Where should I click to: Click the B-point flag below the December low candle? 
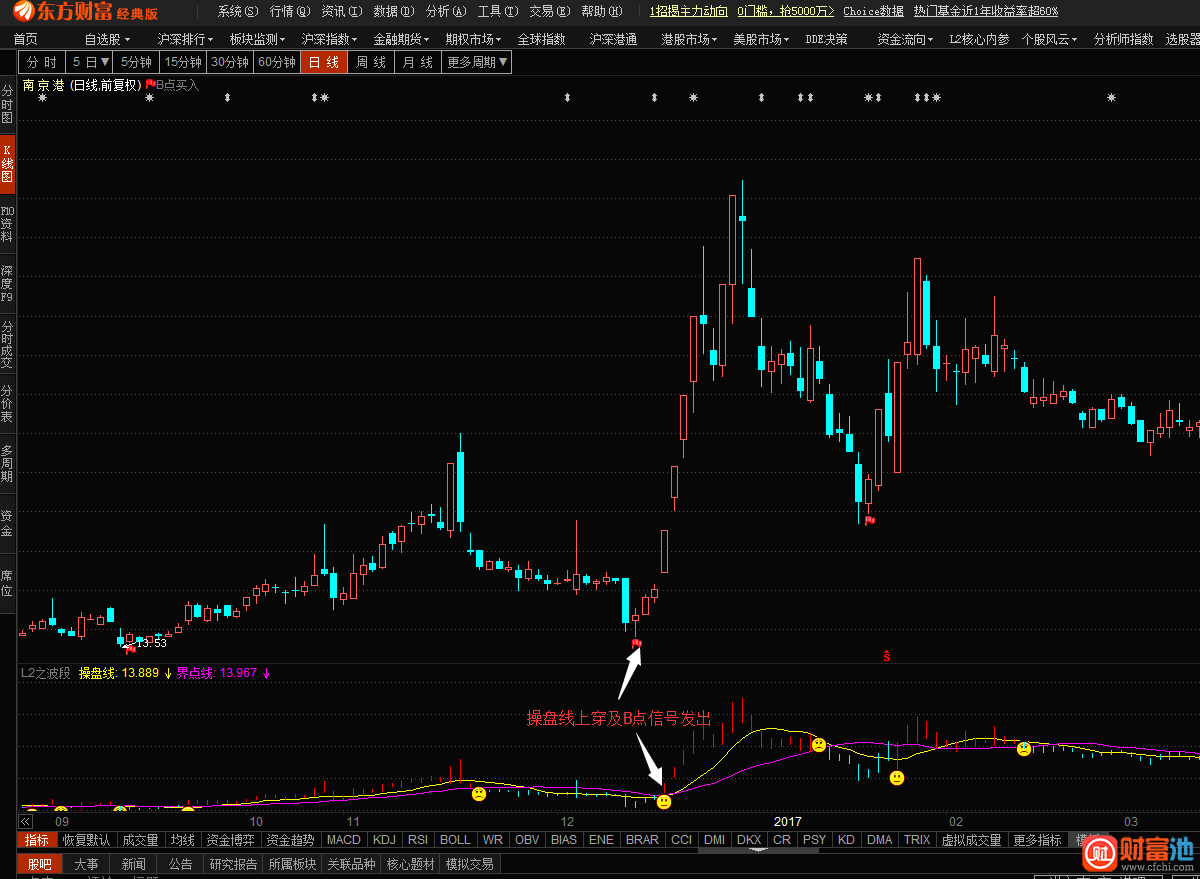coord(637,643)
